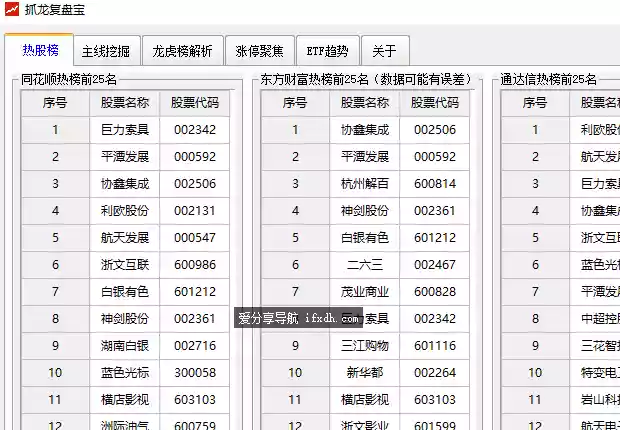Image resolution: width=620 pixels, height=430 pixels.
Task: Select 协鑫集成 in 东方财富 list
Action: 365,130
